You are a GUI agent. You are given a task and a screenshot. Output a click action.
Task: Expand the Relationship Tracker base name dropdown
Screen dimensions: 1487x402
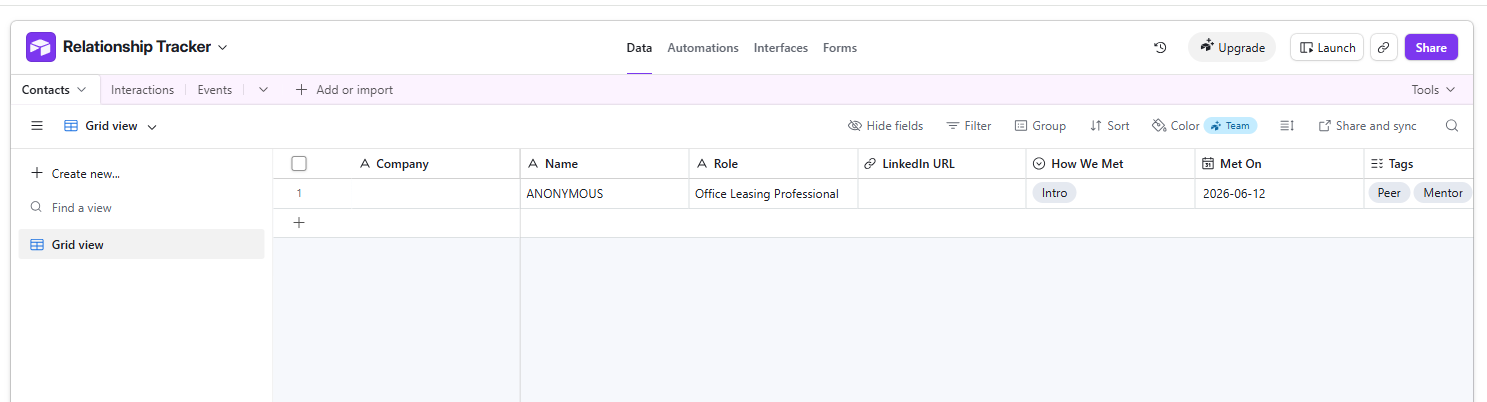(x=223, y=47)
